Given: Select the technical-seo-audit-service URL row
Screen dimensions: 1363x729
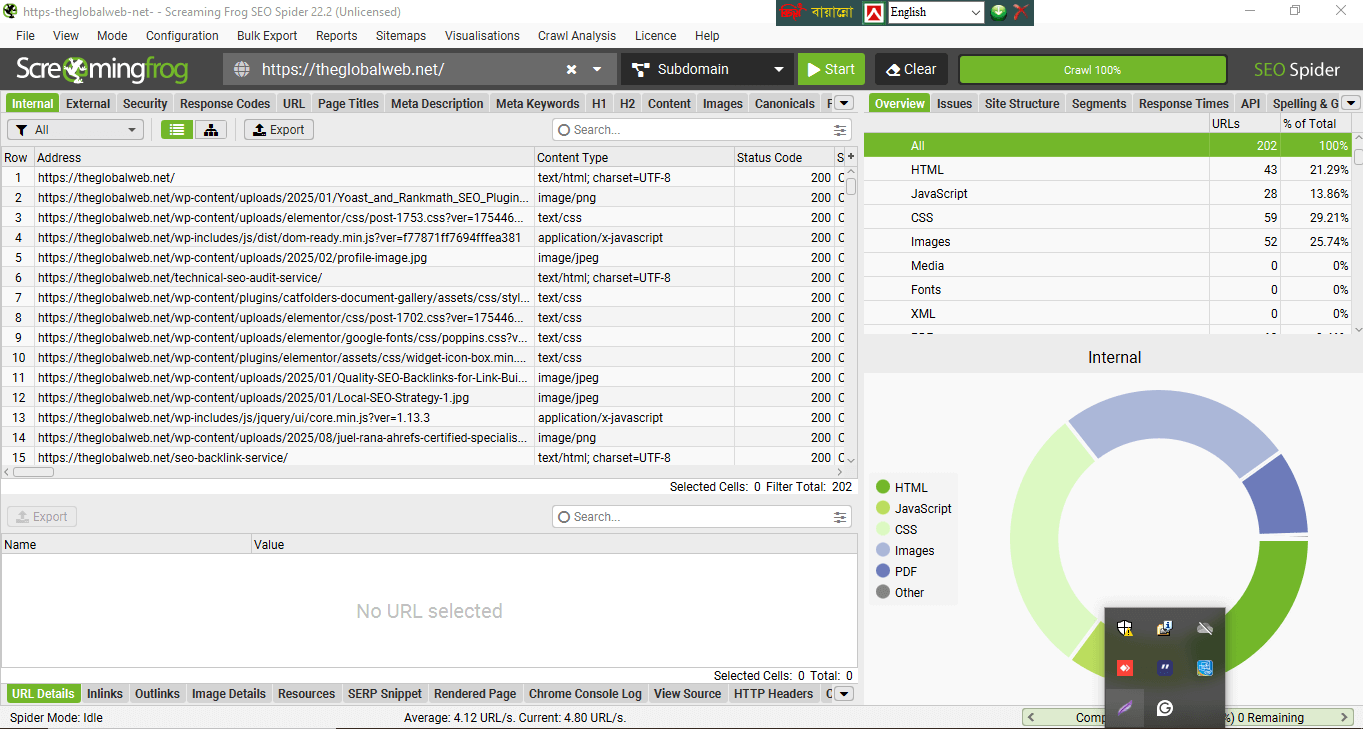Looking at the screenshot, I should coord(422,278).
